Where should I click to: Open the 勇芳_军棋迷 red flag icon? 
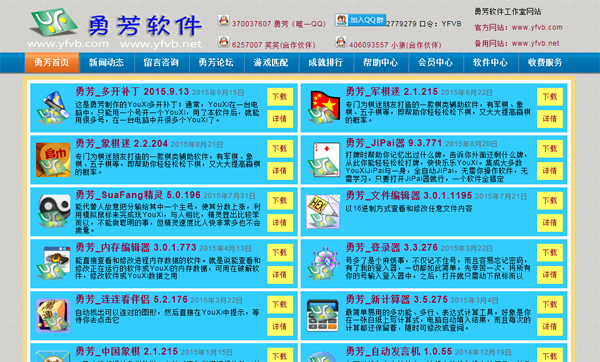point(324,108)
